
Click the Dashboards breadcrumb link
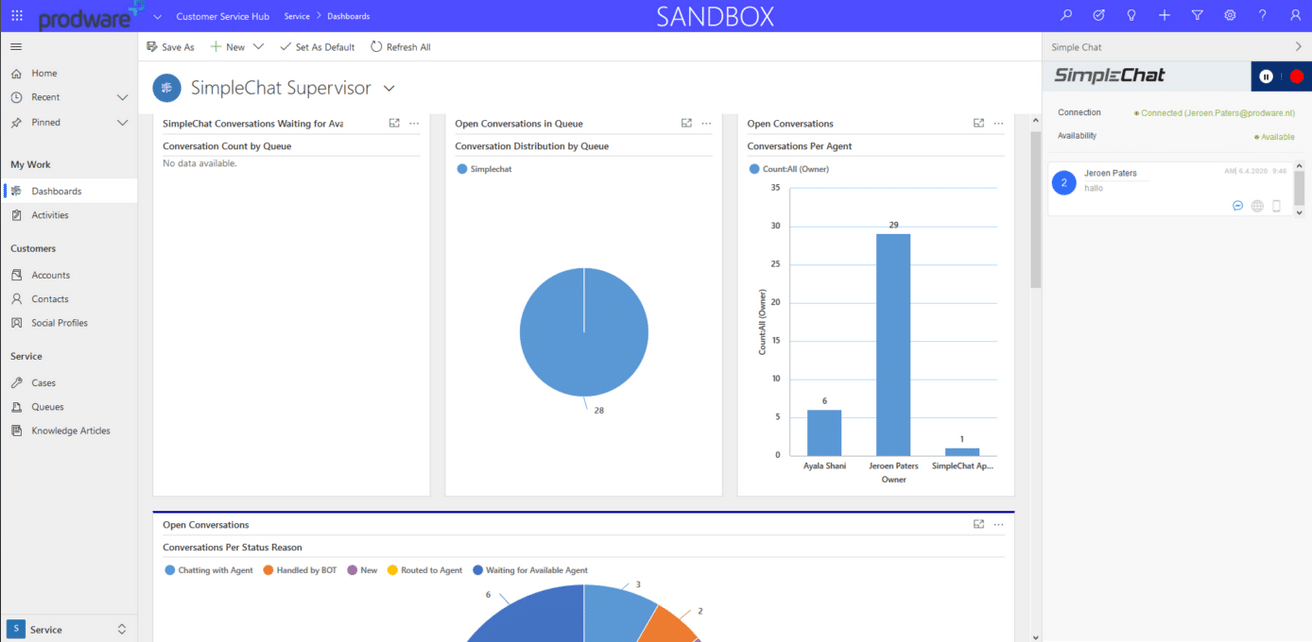point(348,16)
